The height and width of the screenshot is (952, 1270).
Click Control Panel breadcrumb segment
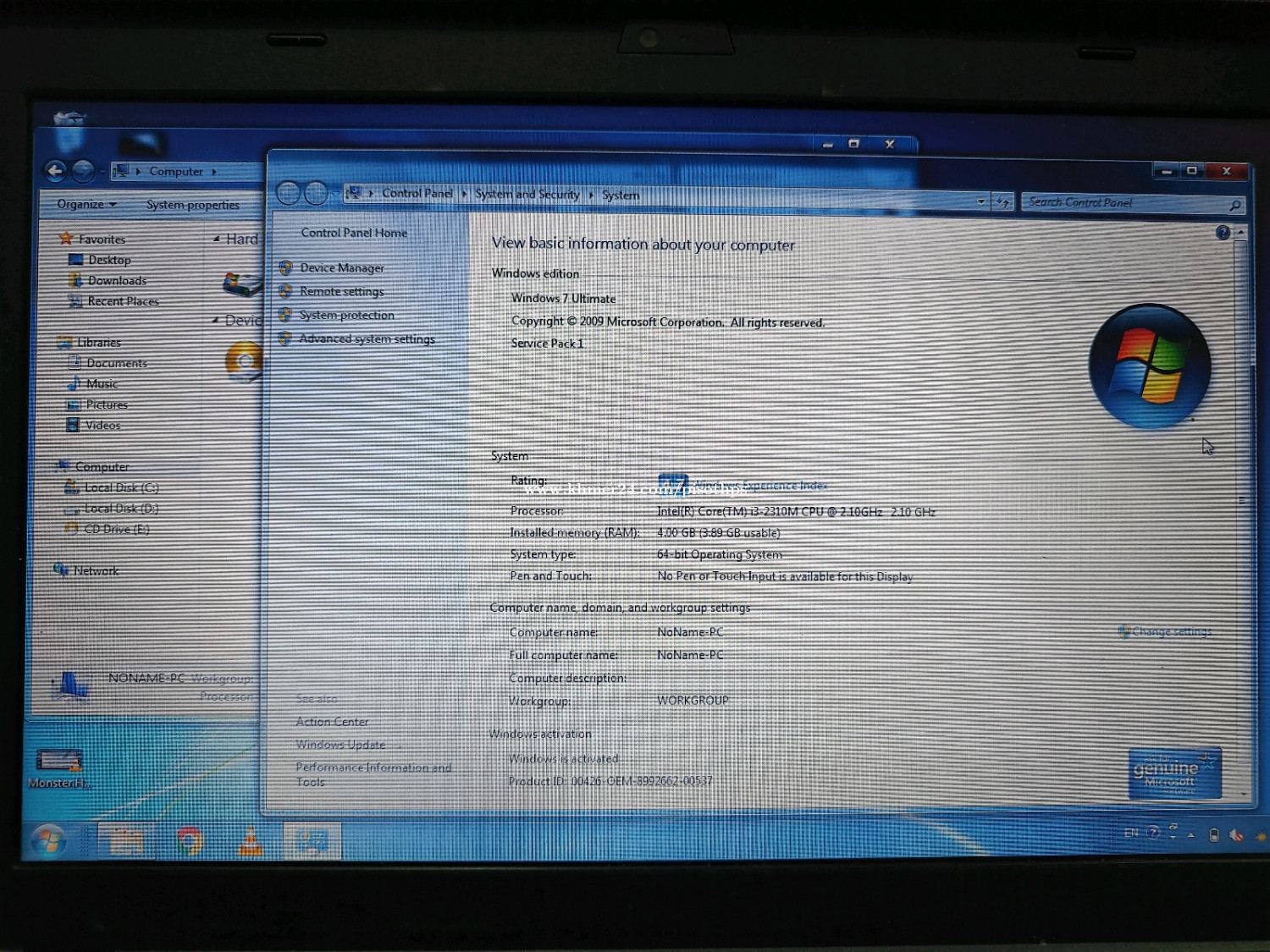coord(417,193)
